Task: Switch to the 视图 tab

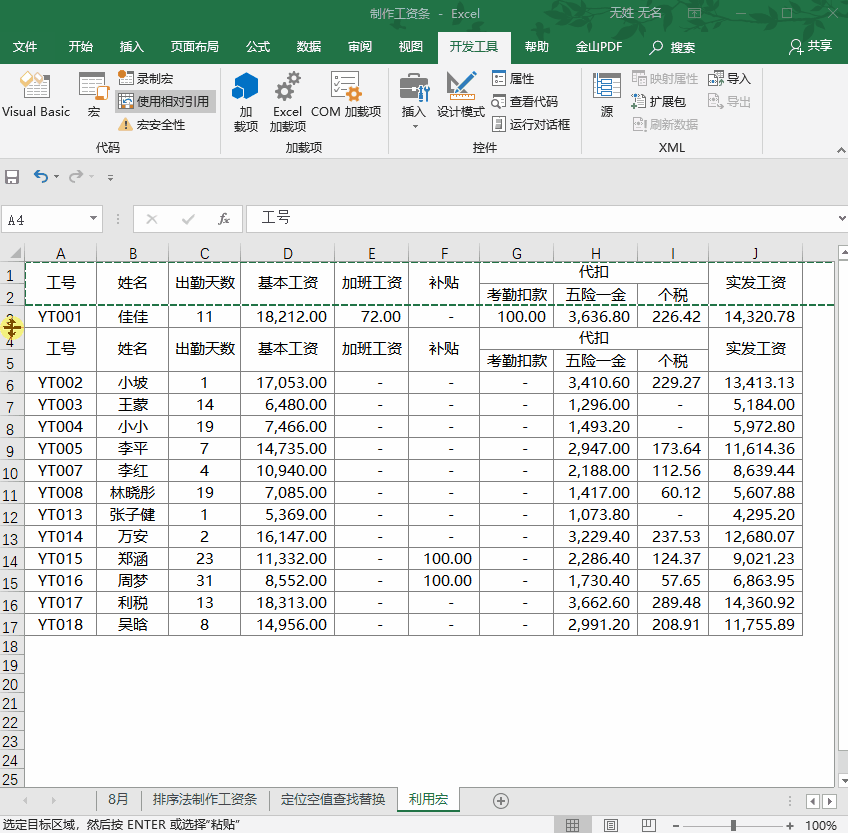Action: point(410,47)
